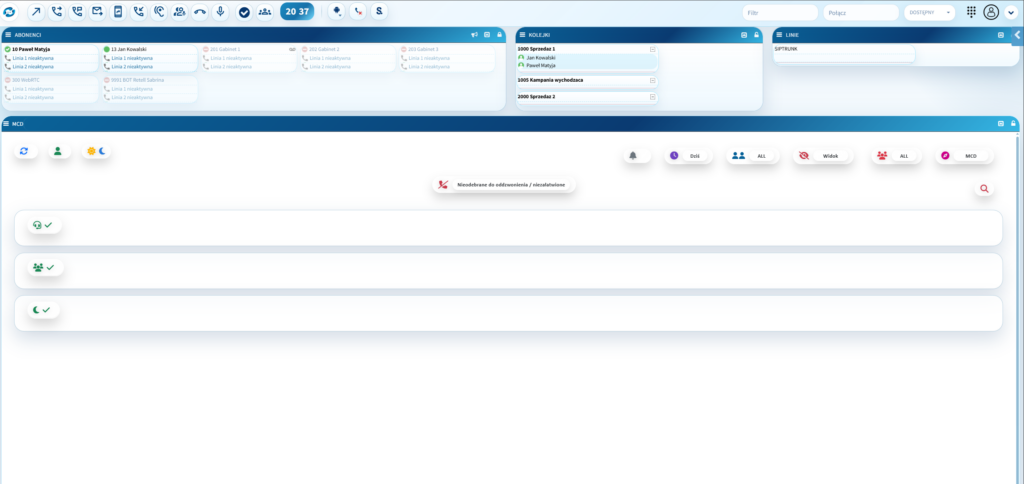
Task: Select subscriber 13 Jan Kowalski
Action: pos(130,49)
